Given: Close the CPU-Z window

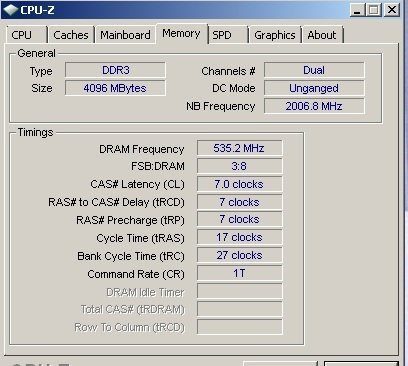Looking at the screenshot, I should pos(391,10).
